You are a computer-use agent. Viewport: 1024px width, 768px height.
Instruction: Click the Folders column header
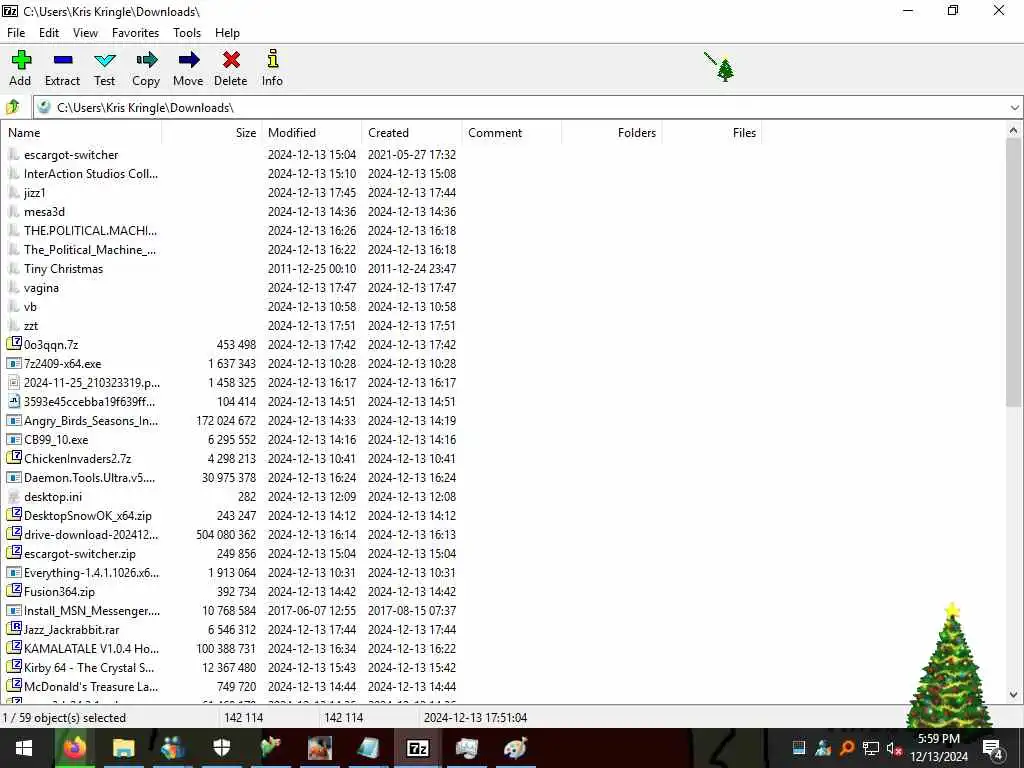pyautogui.click(x=611, y=133)
